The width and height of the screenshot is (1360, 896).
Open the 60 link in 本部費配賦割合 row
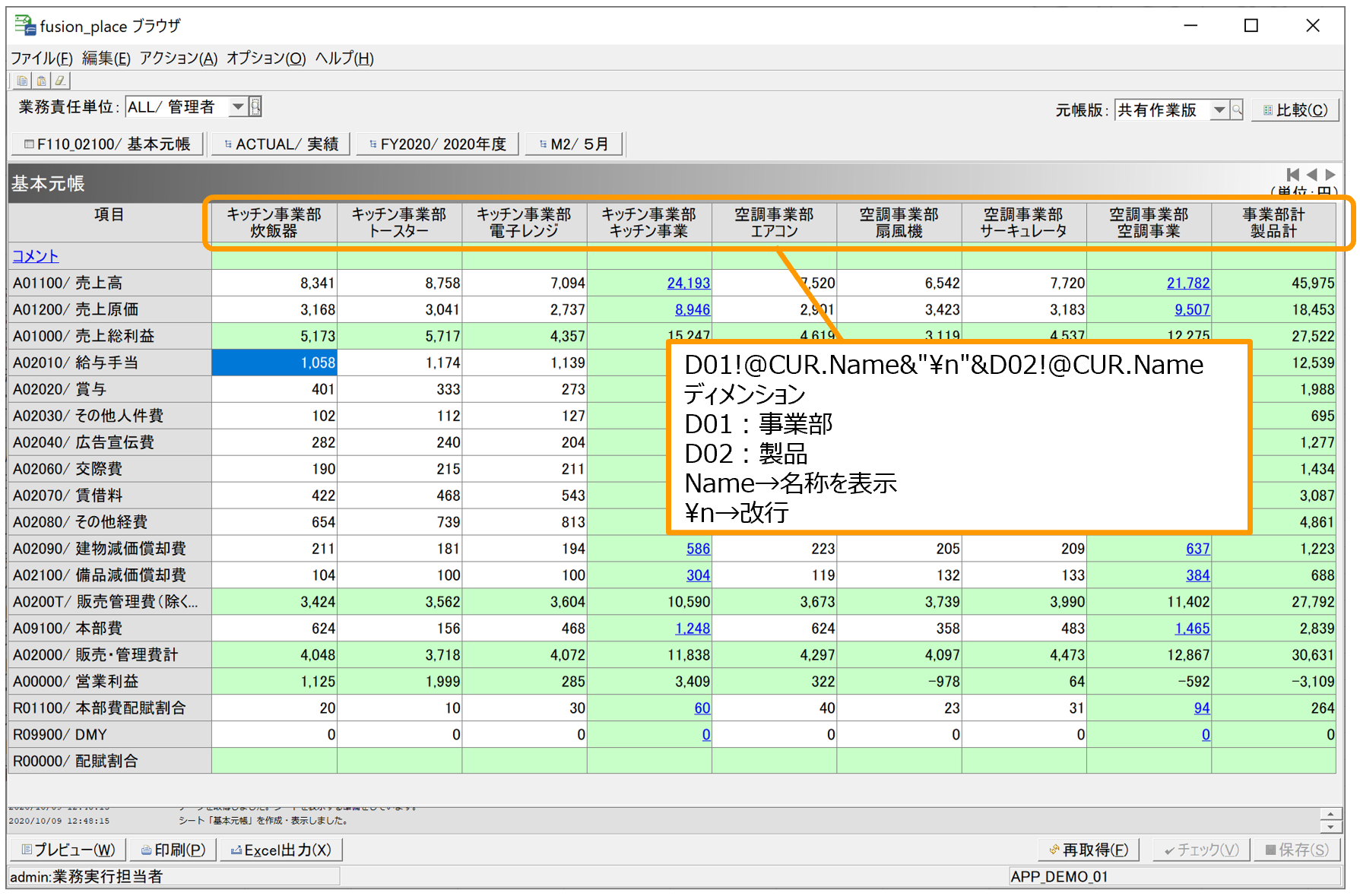tap(702, 708)
